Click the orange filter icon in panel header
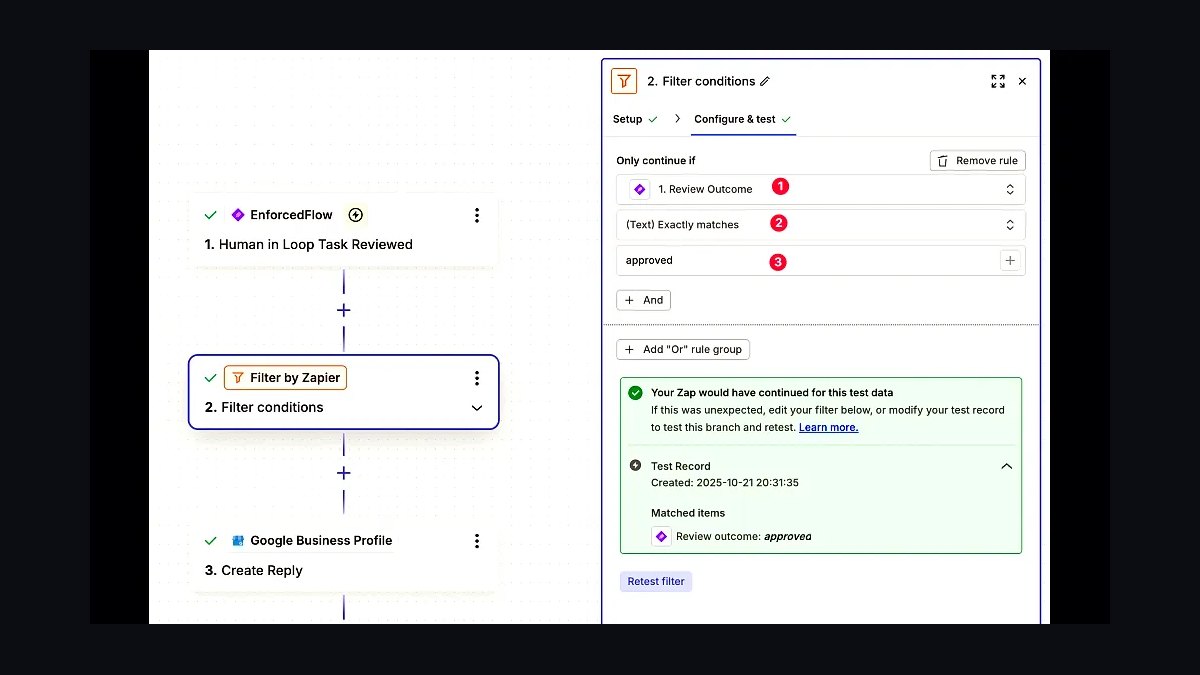The height and width of the screenshot is (675, 1200). [624, 81]
